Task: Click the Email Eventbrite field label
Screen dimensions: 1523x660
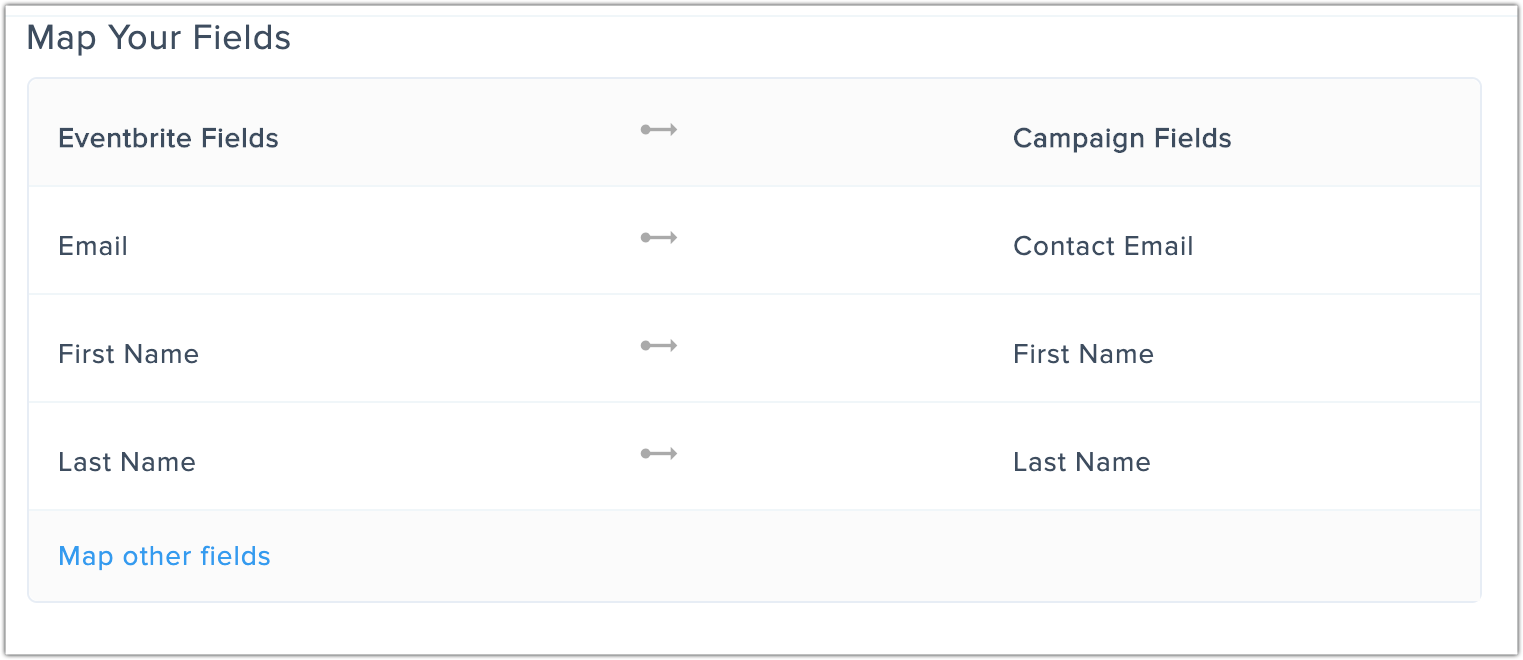Action: click(93, 246)
